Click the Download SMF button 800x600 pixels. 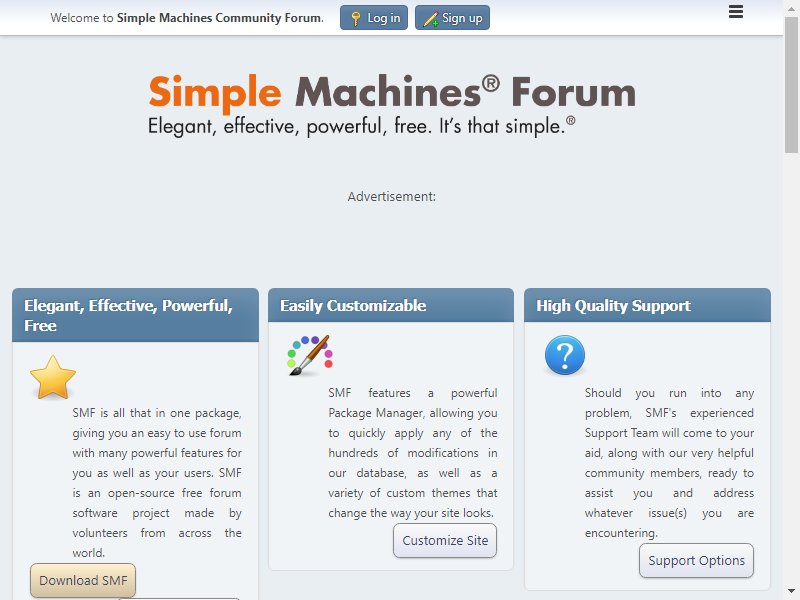click(x=83, y=581)
